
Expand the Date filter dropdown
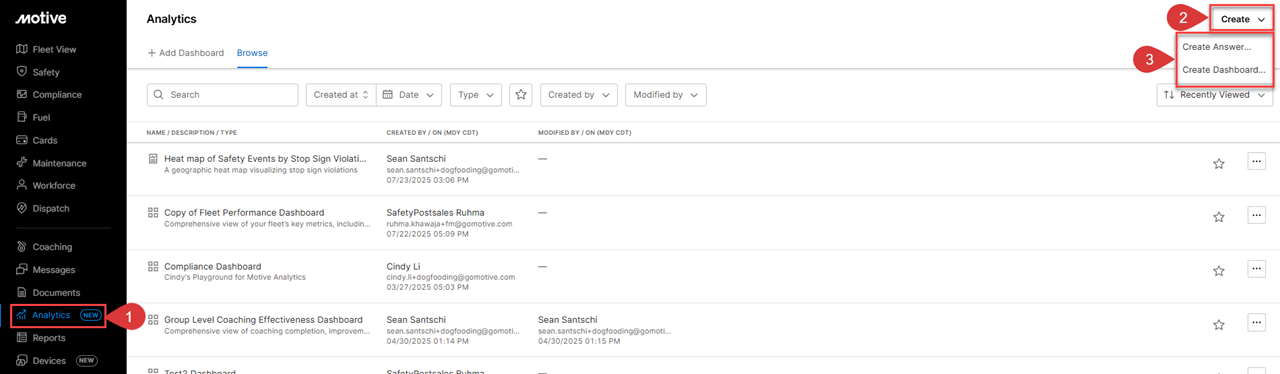coord(408,95)
